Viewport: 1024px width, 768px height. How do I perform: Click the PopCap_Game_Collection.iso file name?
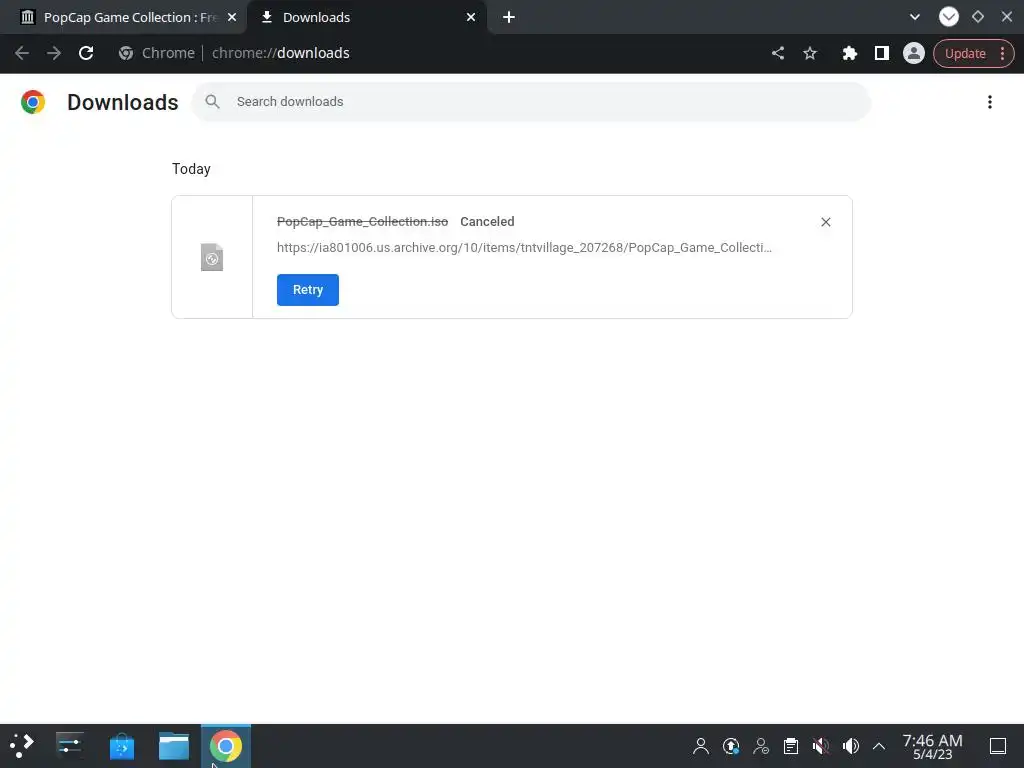coord(362,221)
